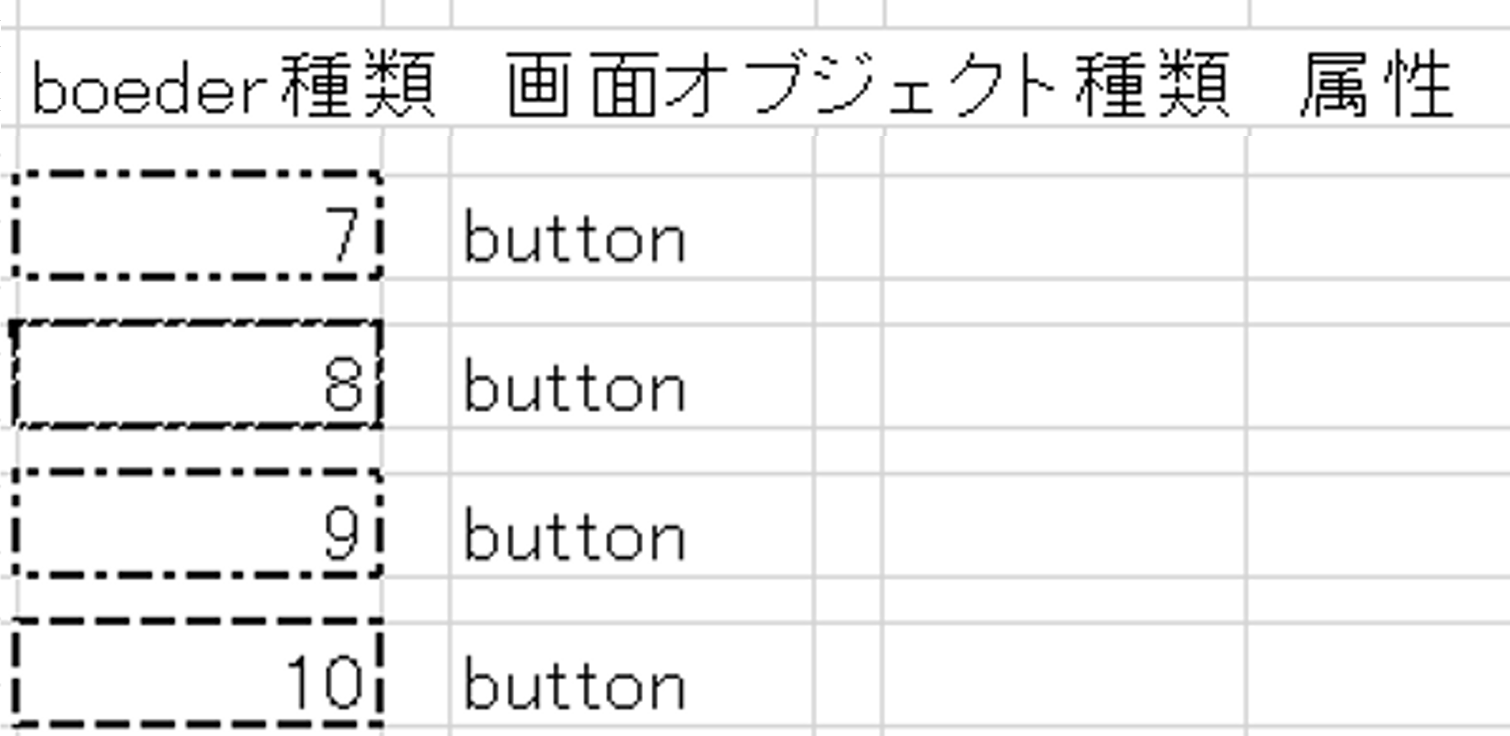Select the cell containing number 7

pos(198,226)
